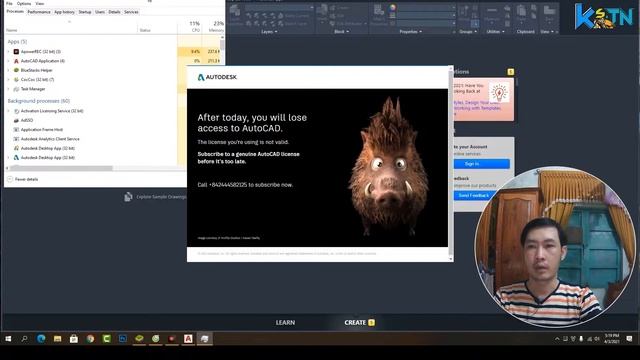Click the Paste icon in Clipboard panel
The image size is (640, 360).
(521, 11)
